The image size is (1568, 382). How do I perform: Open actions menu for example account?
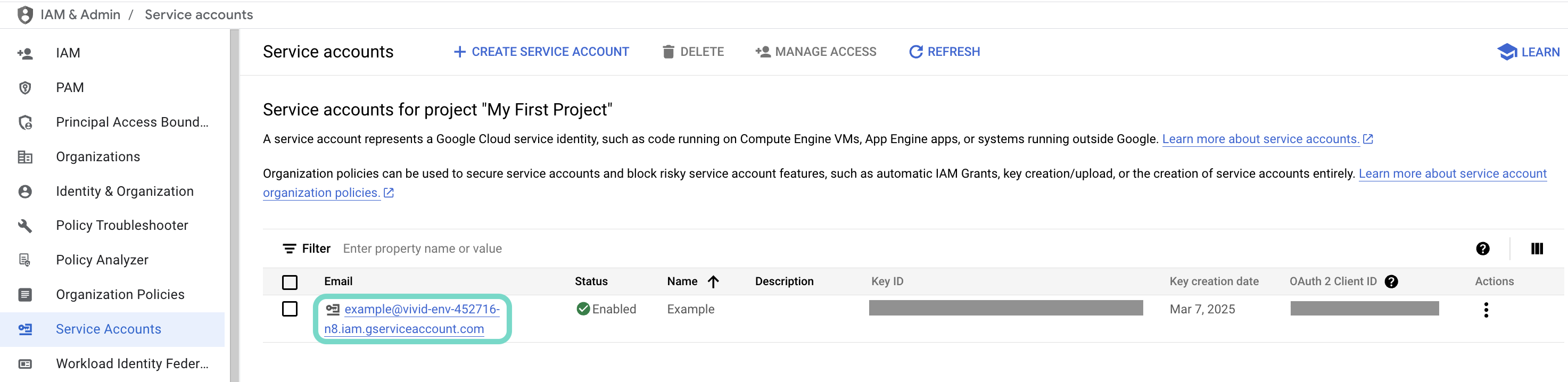pyautogui.click(x=1486, y=310)
